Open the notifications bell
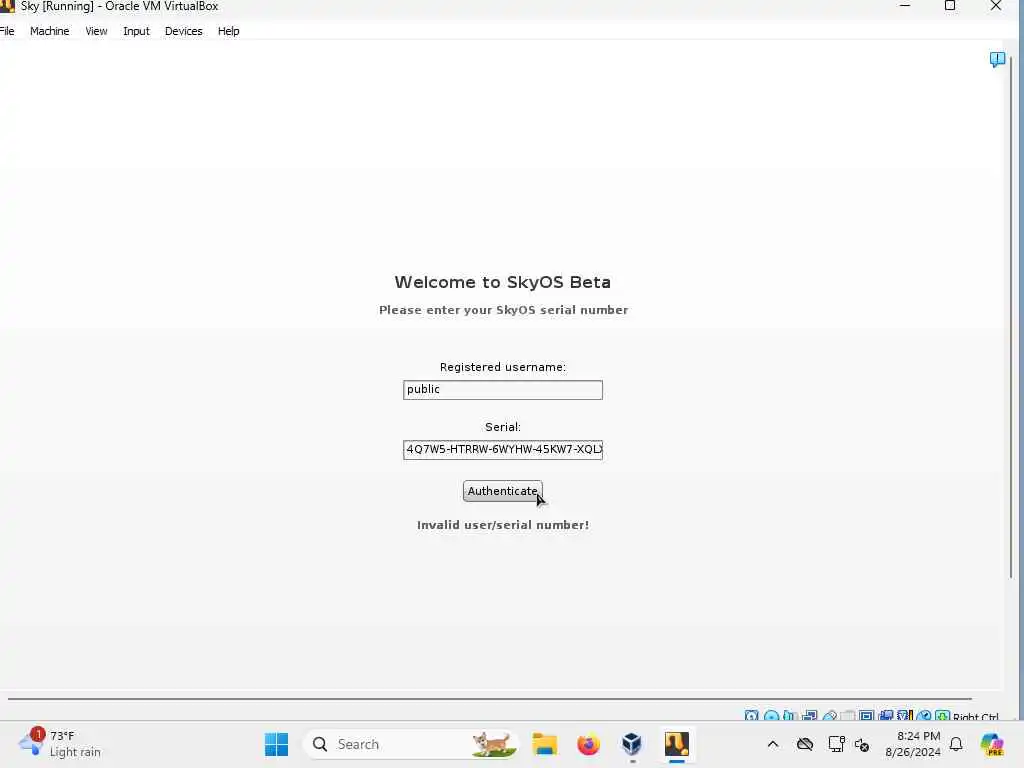 956,744
